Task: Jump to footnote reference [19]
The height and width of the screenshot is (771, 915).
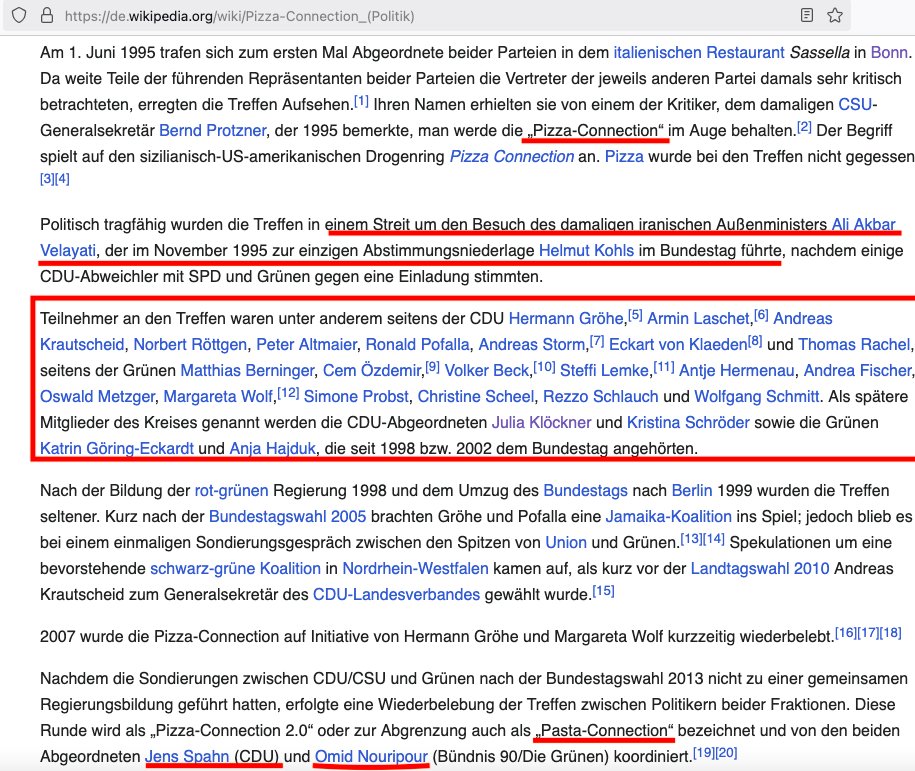Action: click(x=704, y=753)
